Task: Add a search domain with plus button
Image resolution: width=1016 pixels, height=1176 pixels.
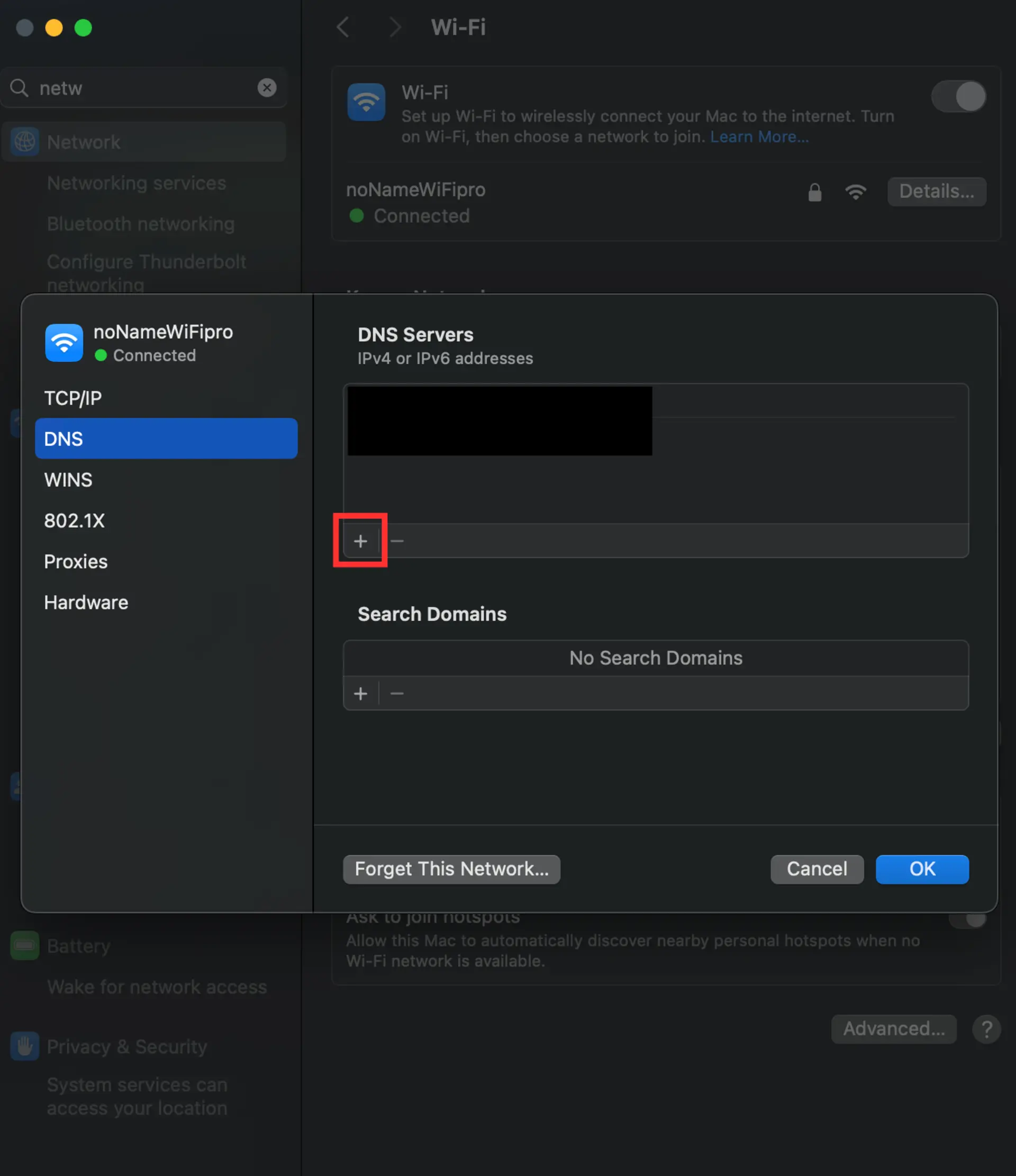Action: pyautogui.click(x=360, y=693)
